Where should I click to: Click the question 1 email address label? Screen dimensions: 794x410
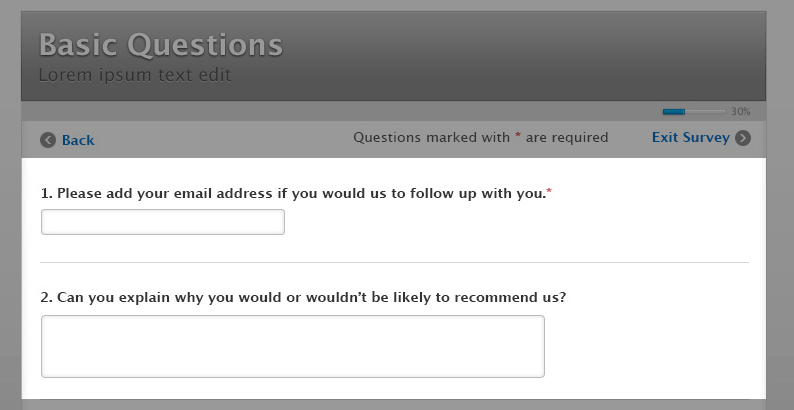click(x=293, y=192)
